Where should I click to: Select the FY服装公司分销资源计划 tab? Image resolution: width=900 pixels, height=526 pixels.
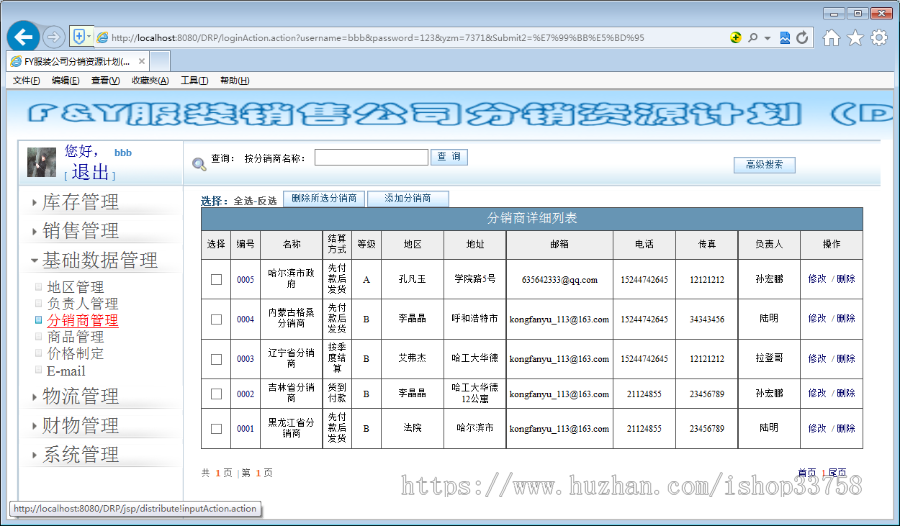pyautogui.click(x=78, y=61)
